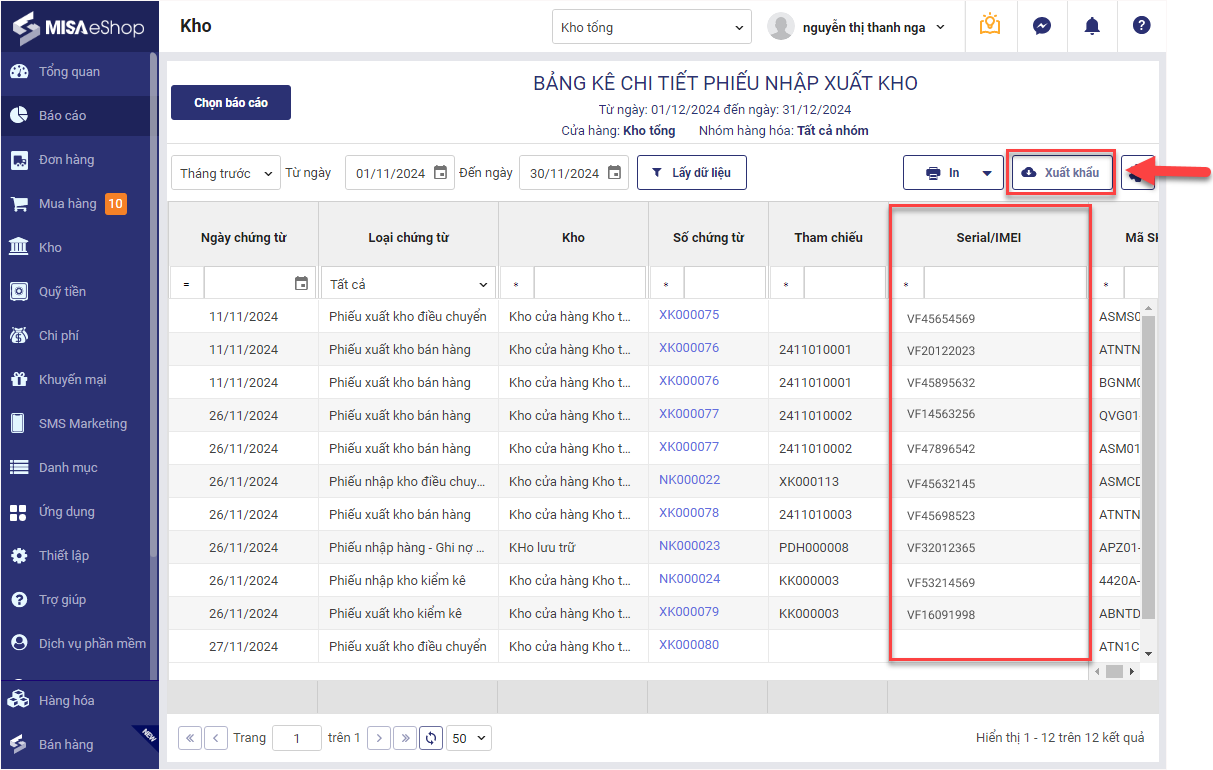This screenshot has width=1213, height=770.
Task: Expand the In print options arrow
Action: coord(987,173)
